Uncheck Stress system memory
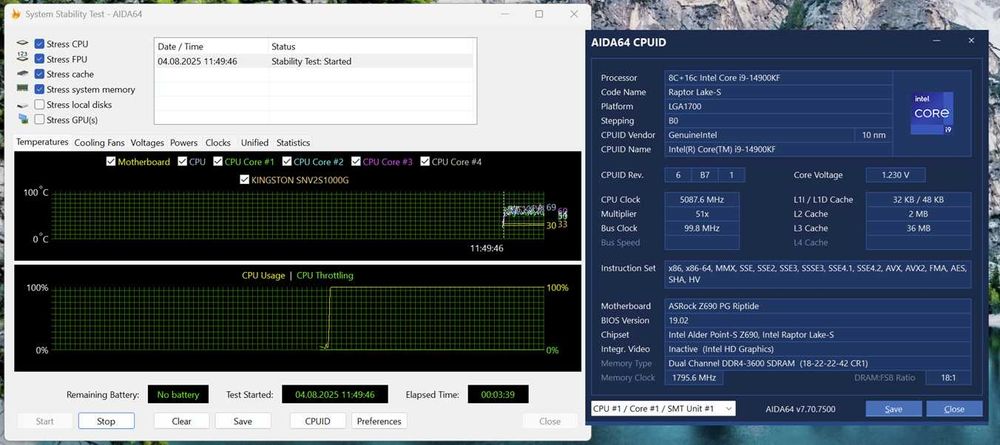1000x445 pixels. (x=40, y=89)
